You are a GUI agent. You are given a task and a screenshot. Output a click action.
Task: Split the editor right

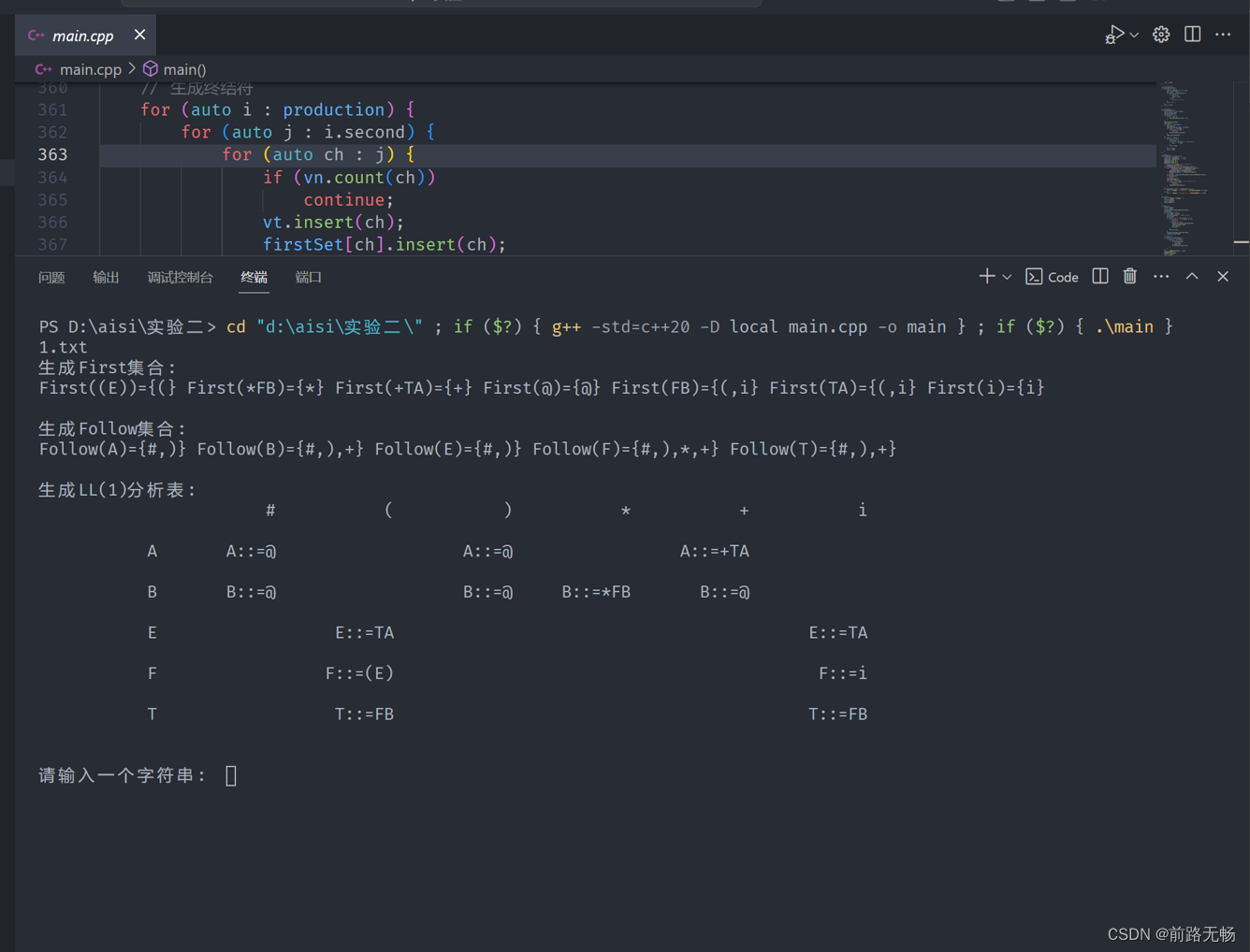1192,35
